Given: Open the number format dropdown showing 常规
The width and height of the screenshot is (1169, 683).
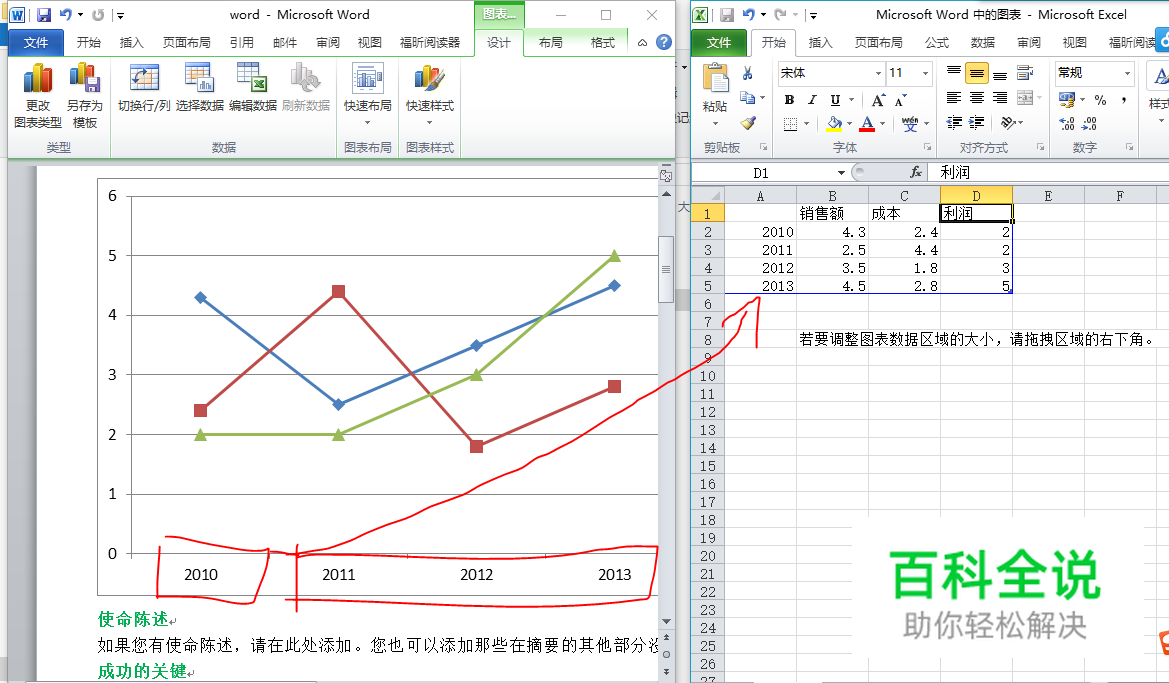Looking at the screenshot, I should pyautogui.click(x=1127, y=73).
